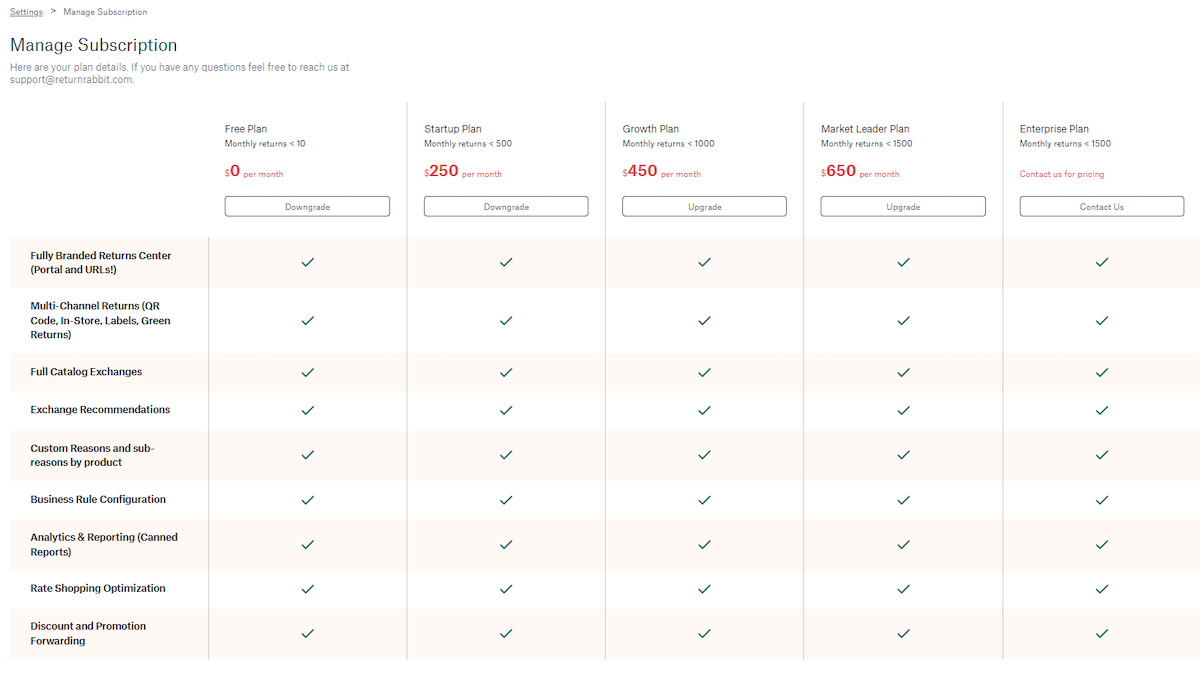Click 'Multi-Channel Returns' feature label
1200x680 pixels.
click(101, 321)
